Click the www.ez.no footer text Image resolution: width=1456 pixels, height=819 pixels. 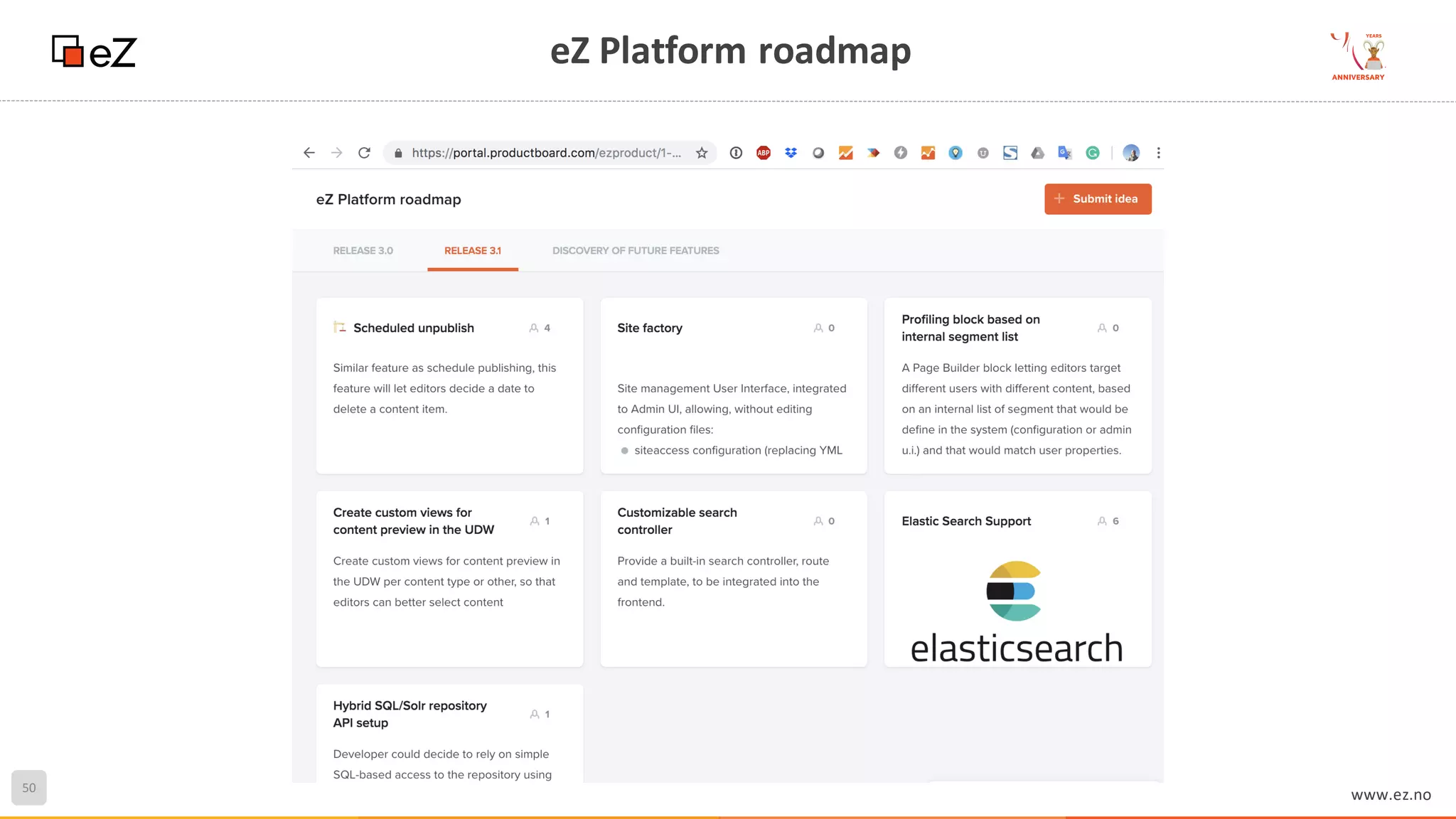coord(1391,795)
